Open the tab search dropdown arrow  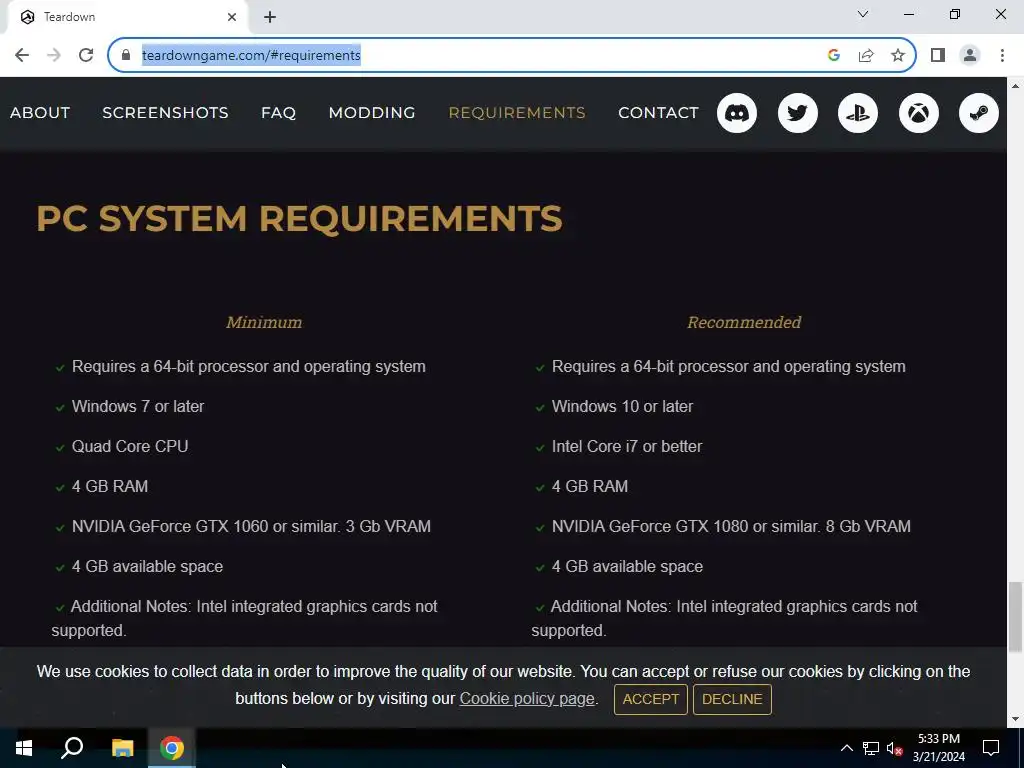point(863,14)
